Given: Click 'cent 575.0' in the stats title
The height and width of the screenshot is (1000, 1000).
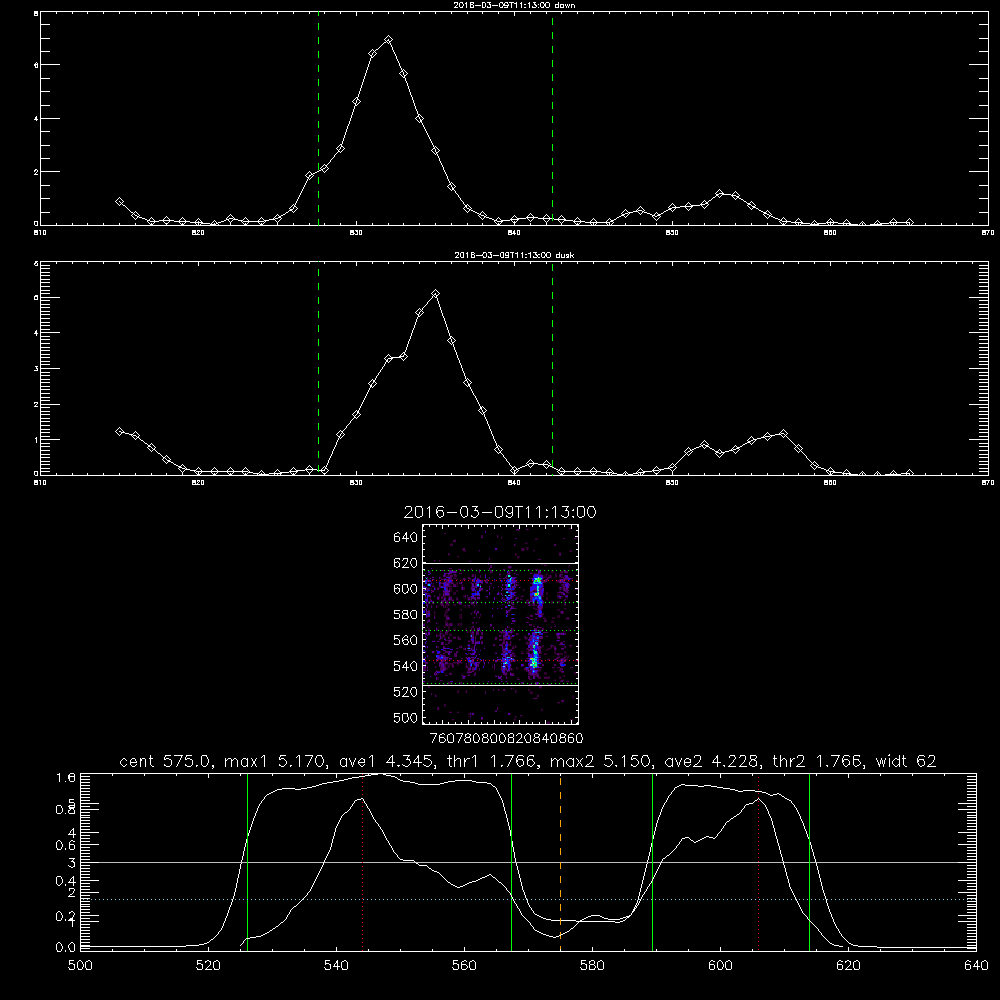Looking at the screenshot, I should click(164, 761).
